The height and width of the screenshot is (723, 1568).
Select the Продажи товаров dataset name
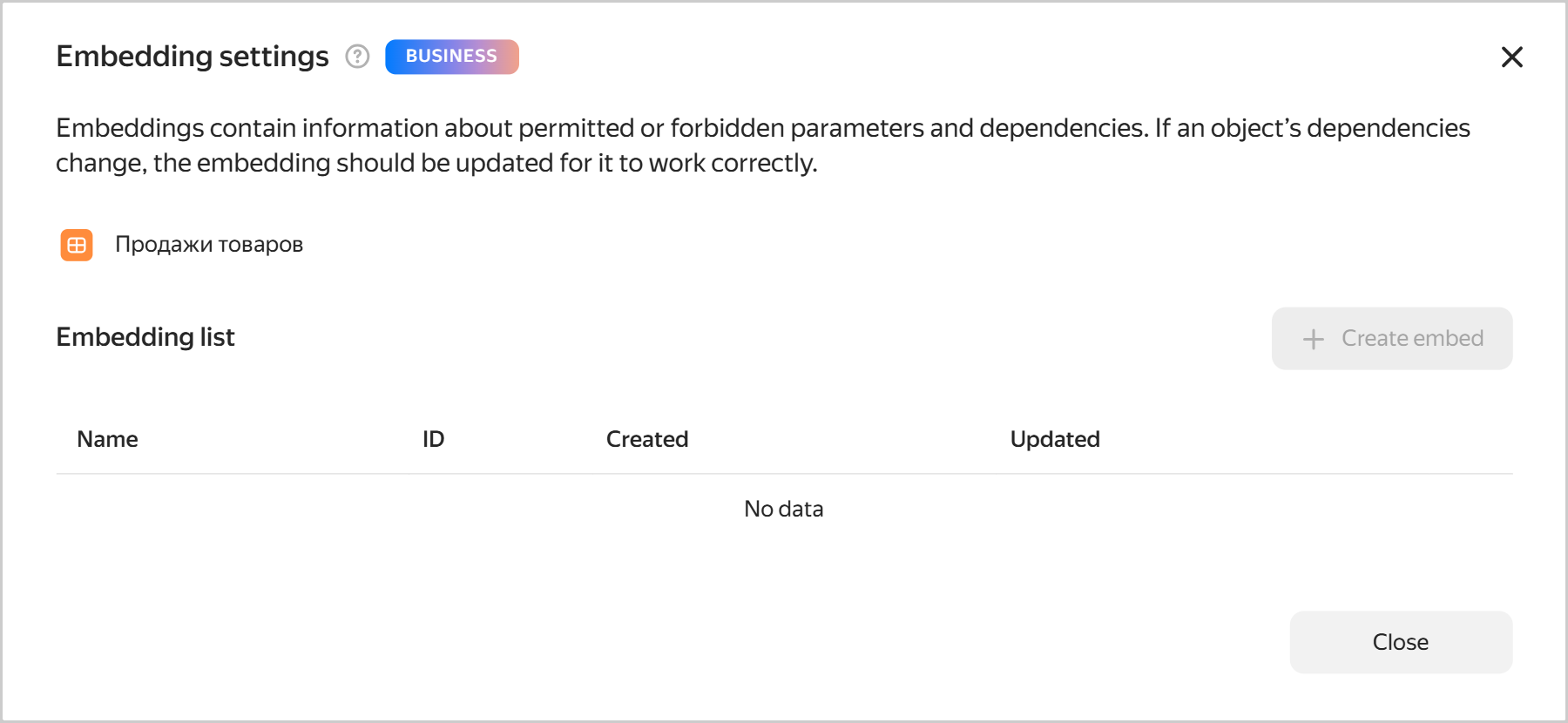[x=209, y=245]
